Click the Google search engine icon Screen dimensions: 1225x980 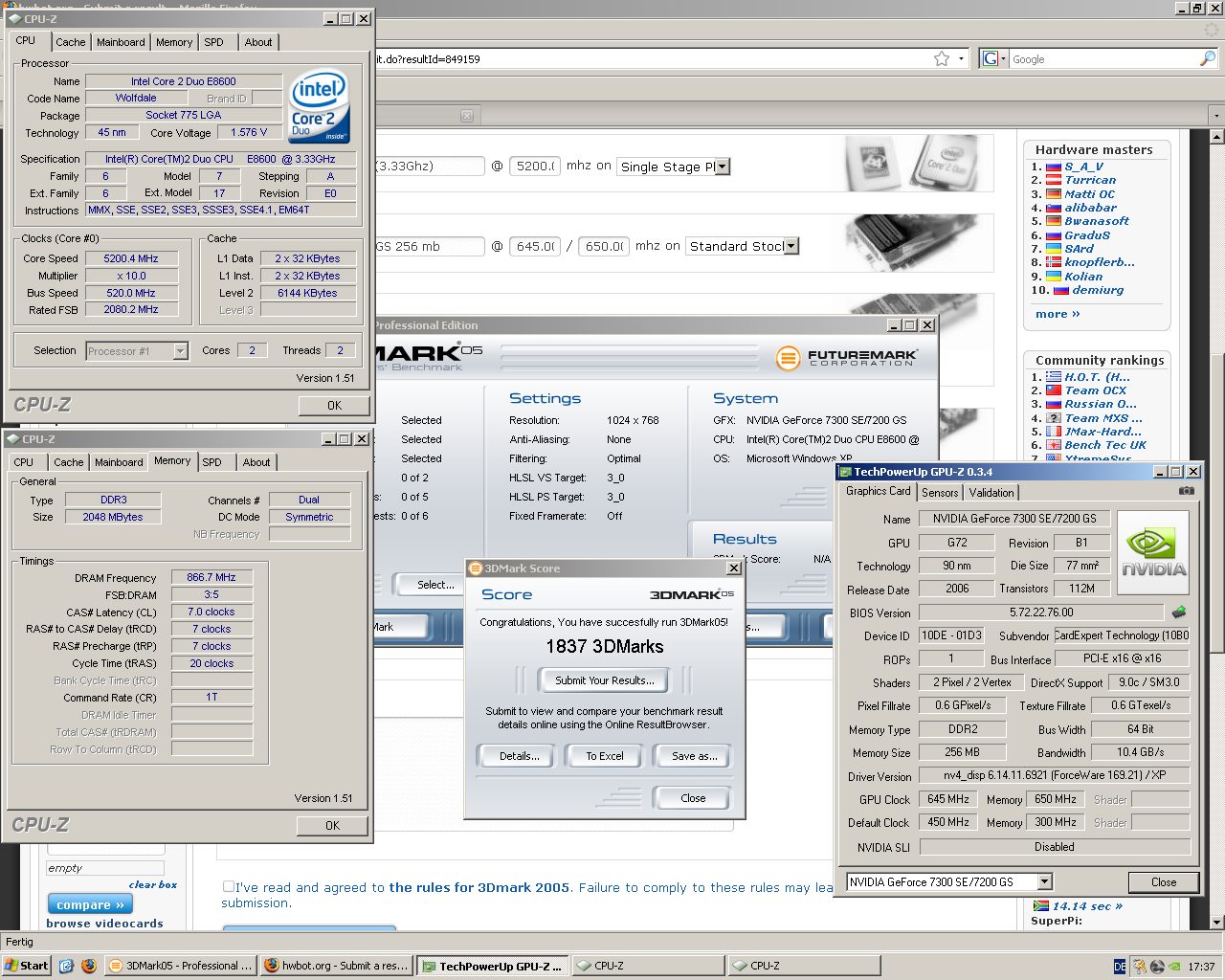click(991, 58)
